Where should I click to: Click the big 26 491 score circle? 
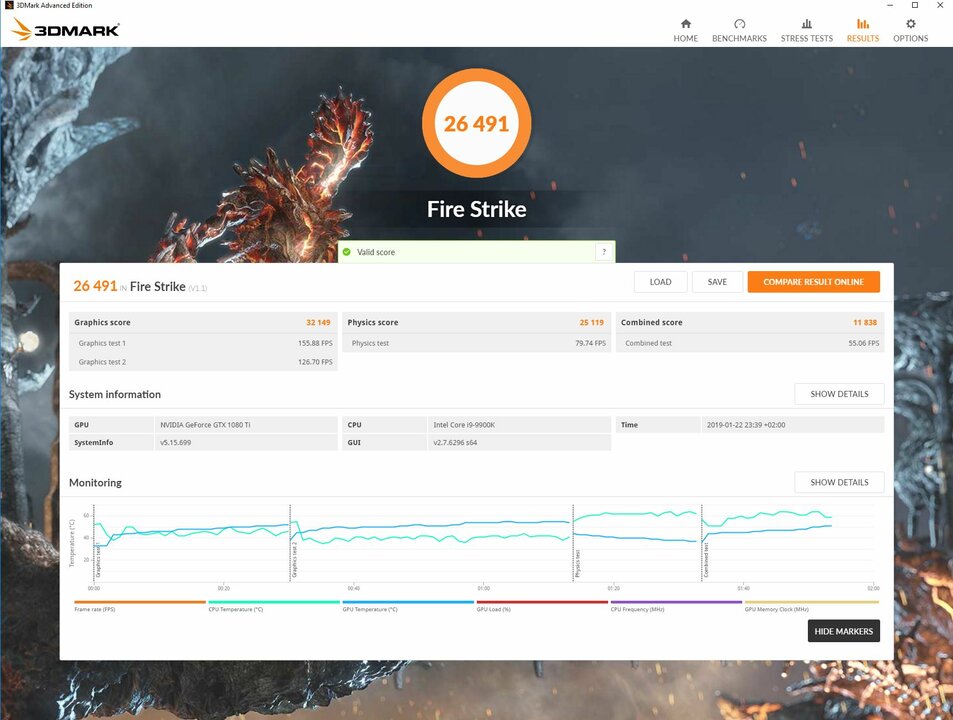click(476, 123)
